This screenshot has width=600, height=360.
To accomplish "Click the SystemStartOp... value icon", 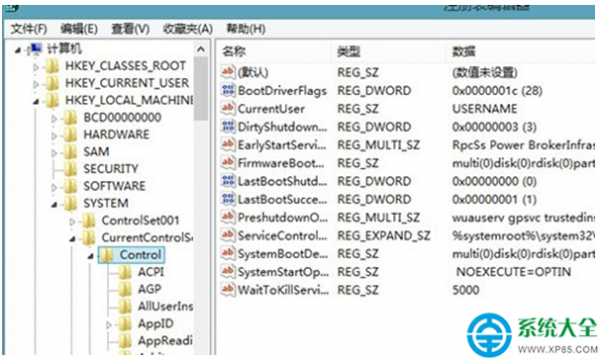I will (228, 271).
